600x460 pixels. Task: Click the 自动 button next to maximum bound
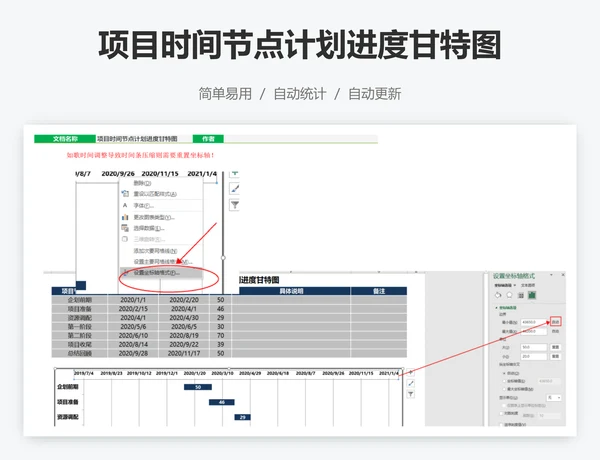(x=556, y=331)
